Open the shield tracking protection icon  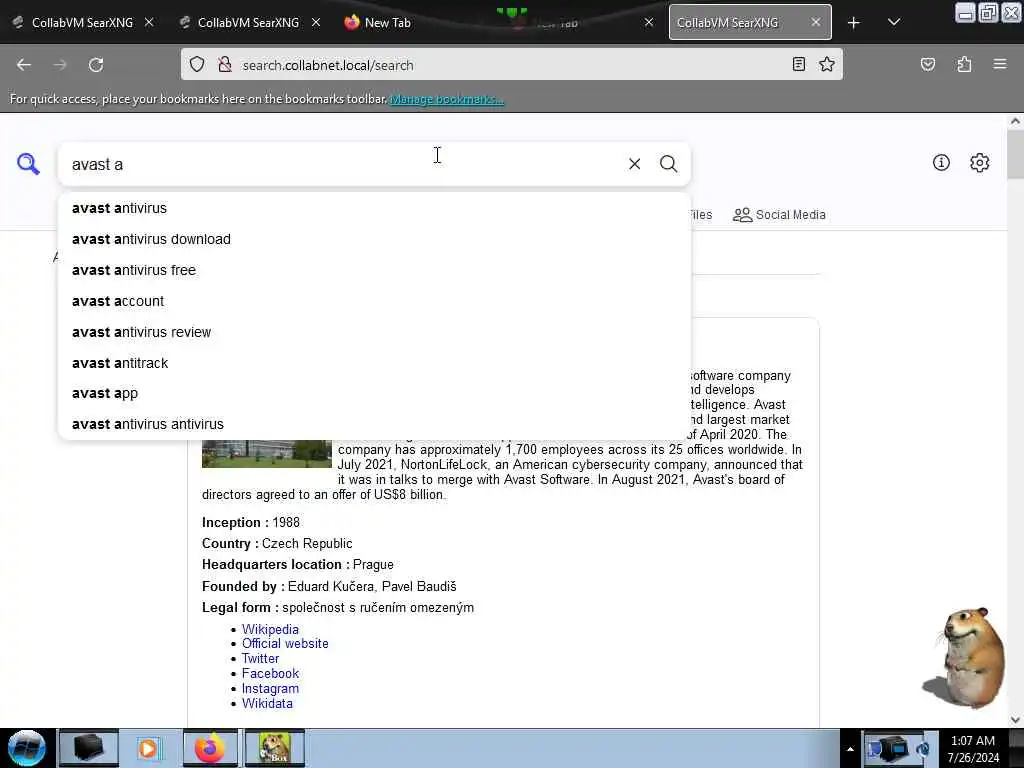197,64
